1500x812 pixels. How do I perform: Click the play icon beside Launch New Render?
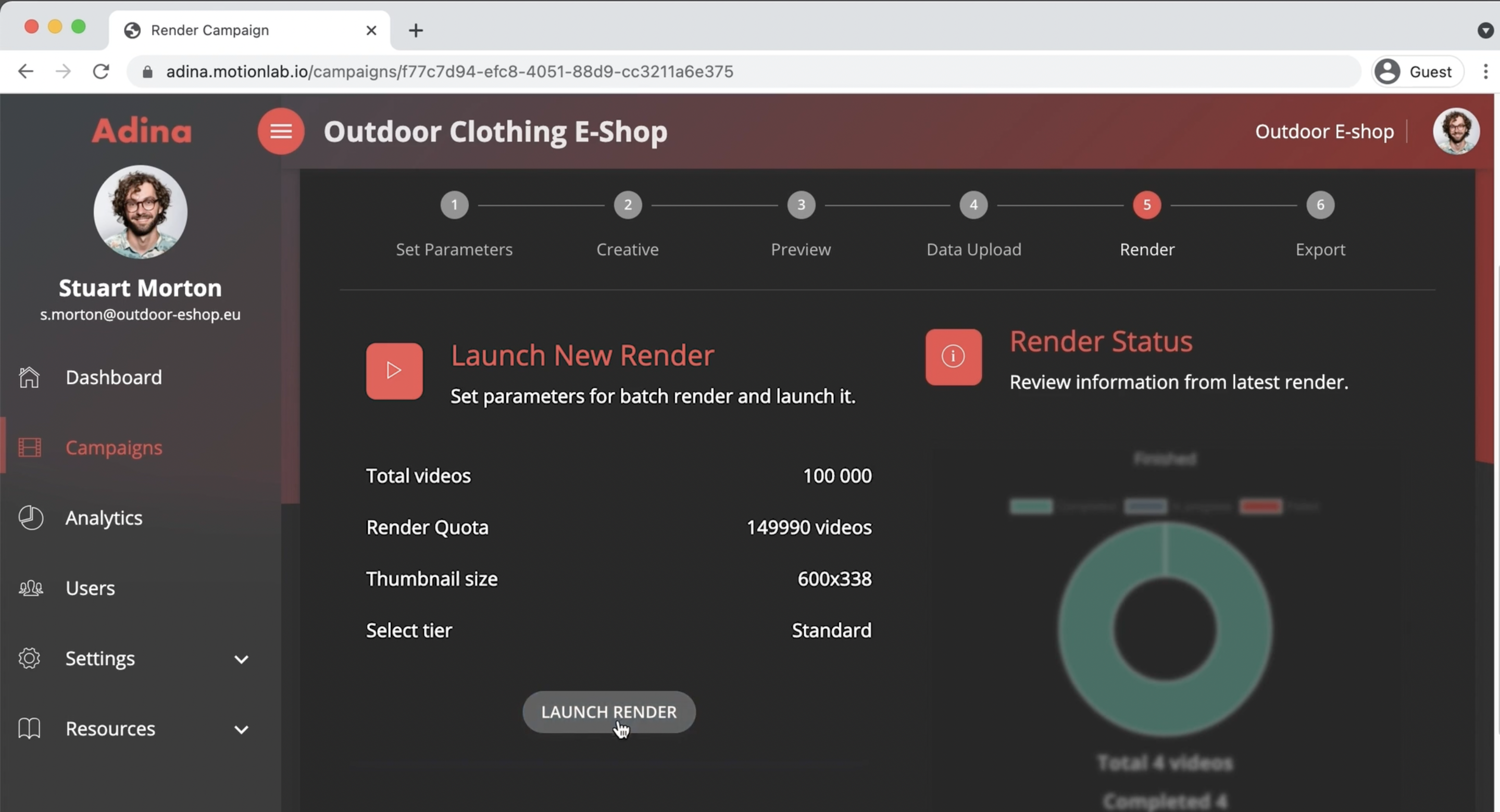(394, 371)
